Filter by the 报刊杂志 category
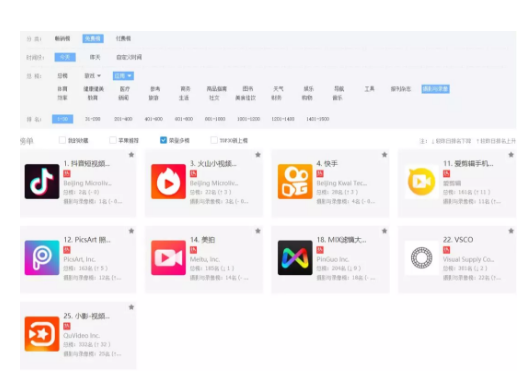The image size is (529, 383). coord(401,89)
